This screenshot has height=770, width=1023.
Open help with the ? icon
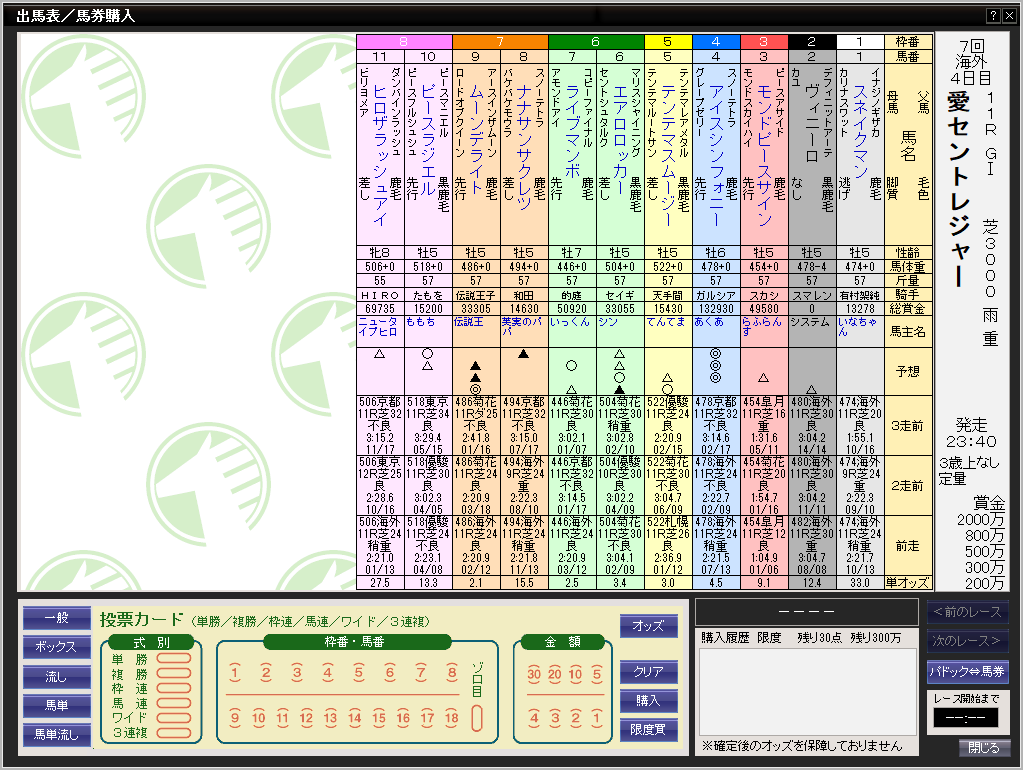pos(993,16)
